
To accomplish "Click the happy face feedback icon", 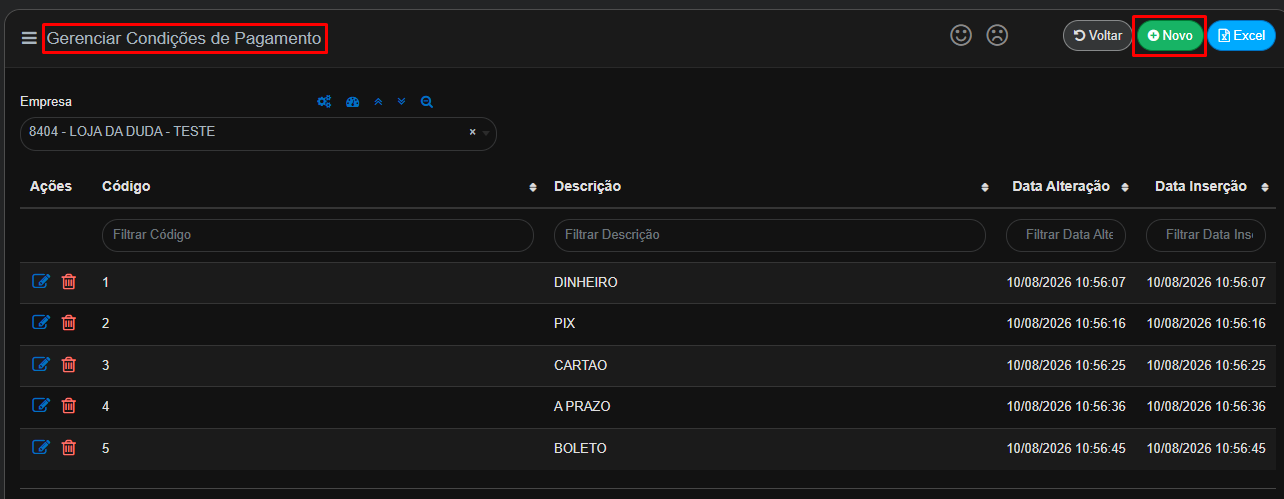I will click(x=961, y=35).
